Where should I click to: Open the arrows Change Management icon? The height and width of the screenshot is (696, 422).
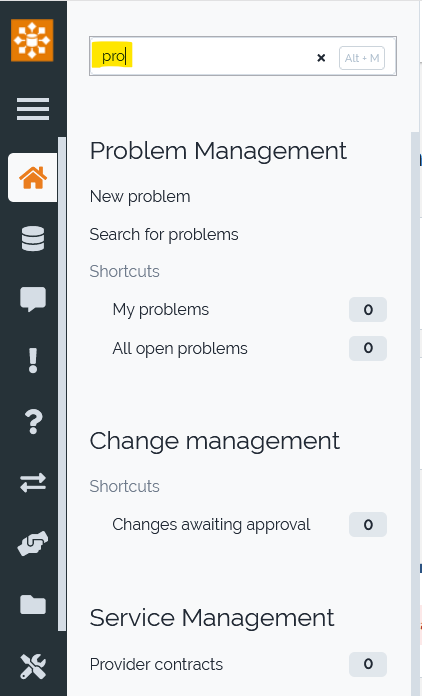[33, 482]
